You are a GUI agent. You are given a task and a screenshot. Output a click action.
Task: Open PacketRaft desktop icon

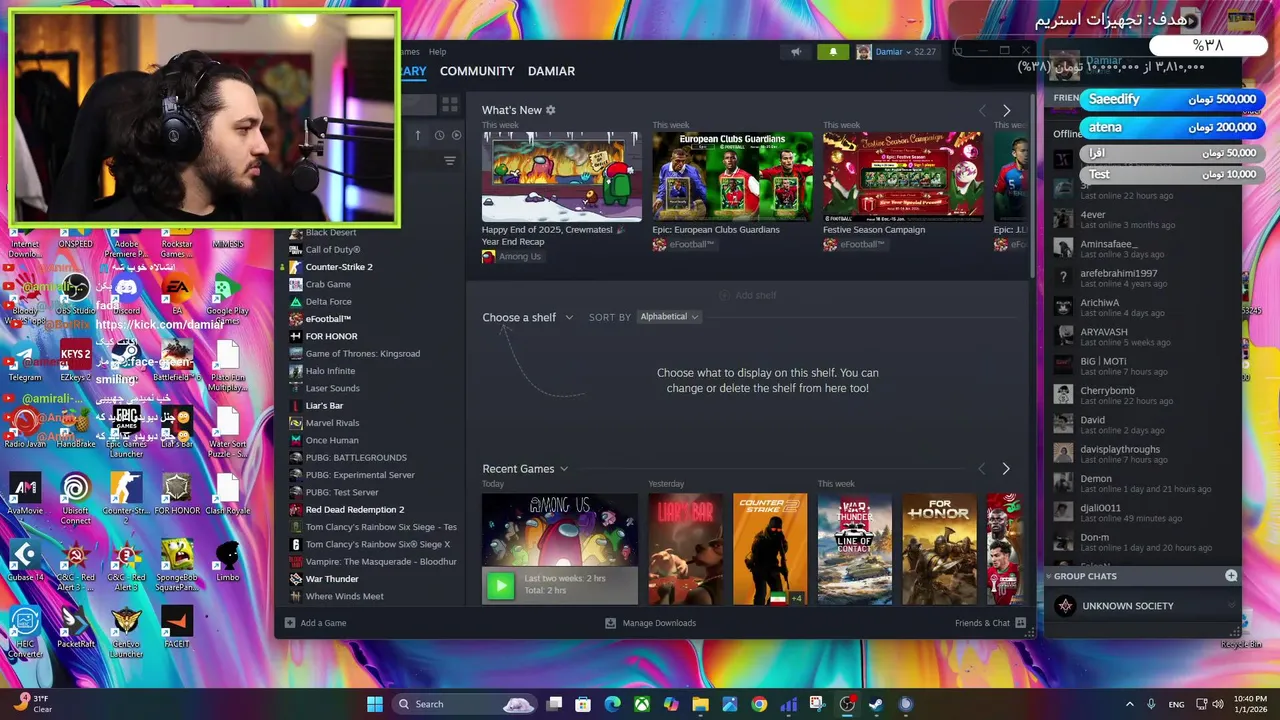[x=75, y=627]
